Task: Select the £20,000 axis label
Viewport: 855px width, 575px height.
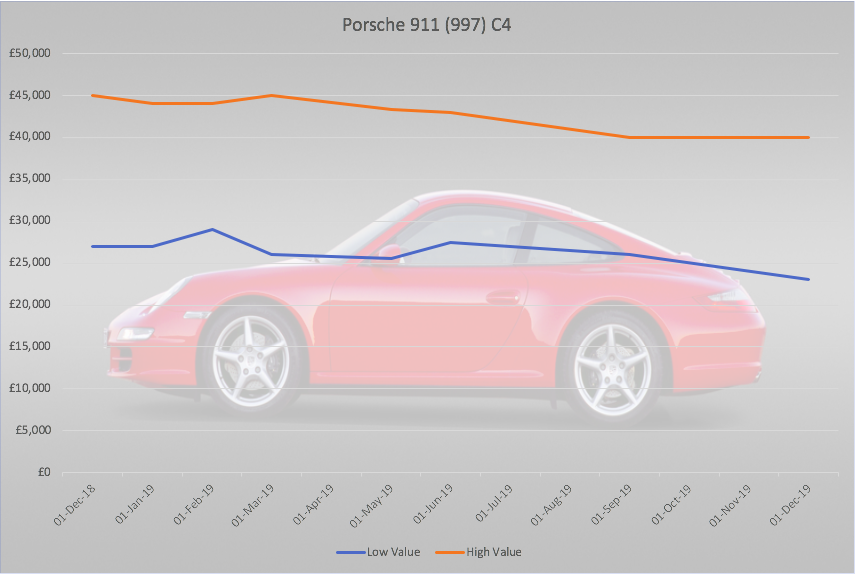Action: pos(30,304)
